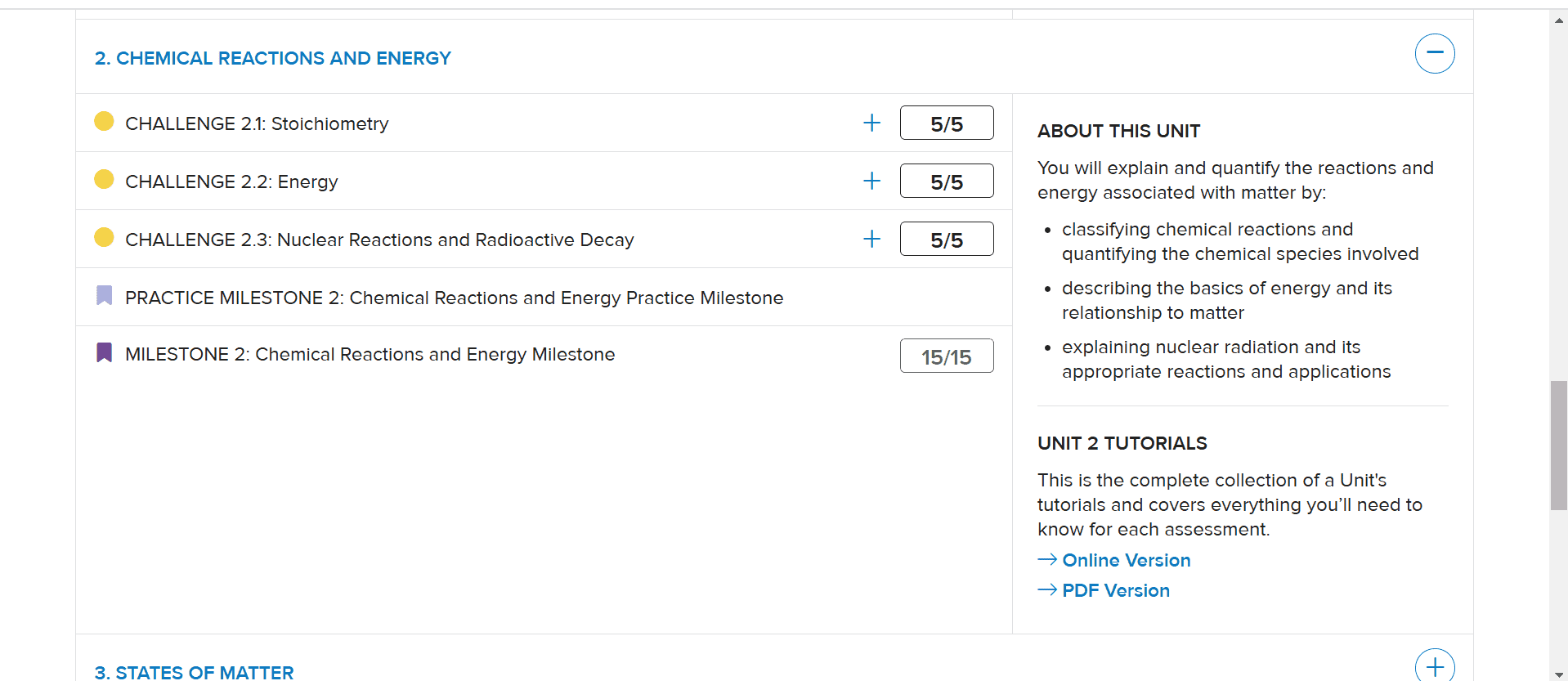Open the PDF Version of Unit 2 tutorials

tap(1115, 590)
